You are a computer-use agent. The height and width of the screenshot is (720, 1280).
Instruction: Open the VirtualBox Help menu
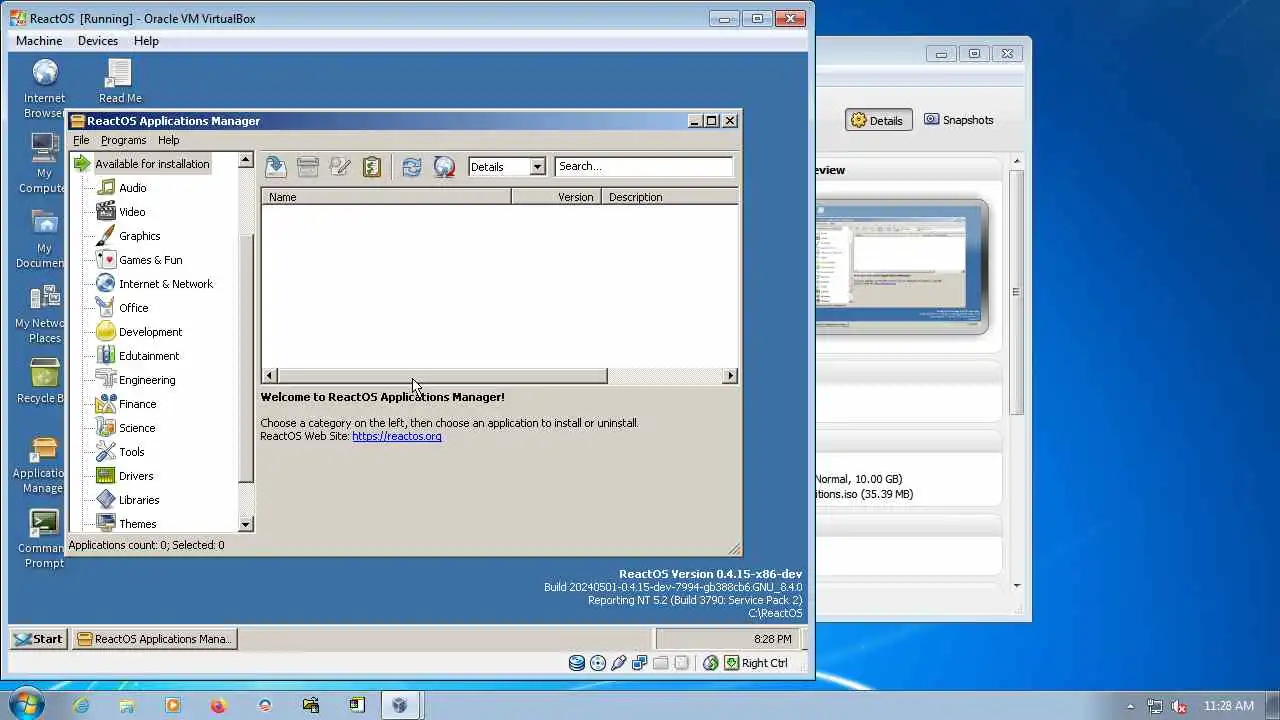(146, 41)
